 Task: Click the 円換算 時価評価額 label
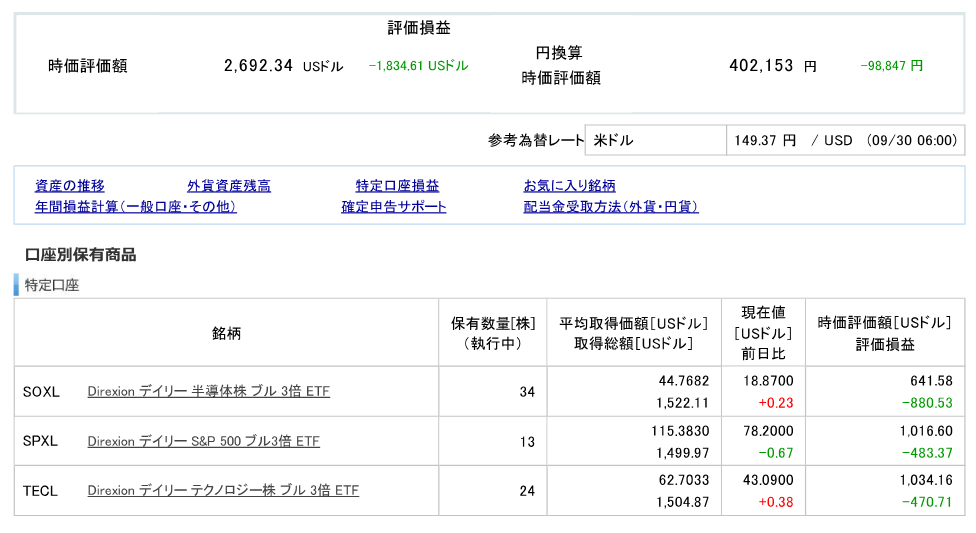(560, 65)
